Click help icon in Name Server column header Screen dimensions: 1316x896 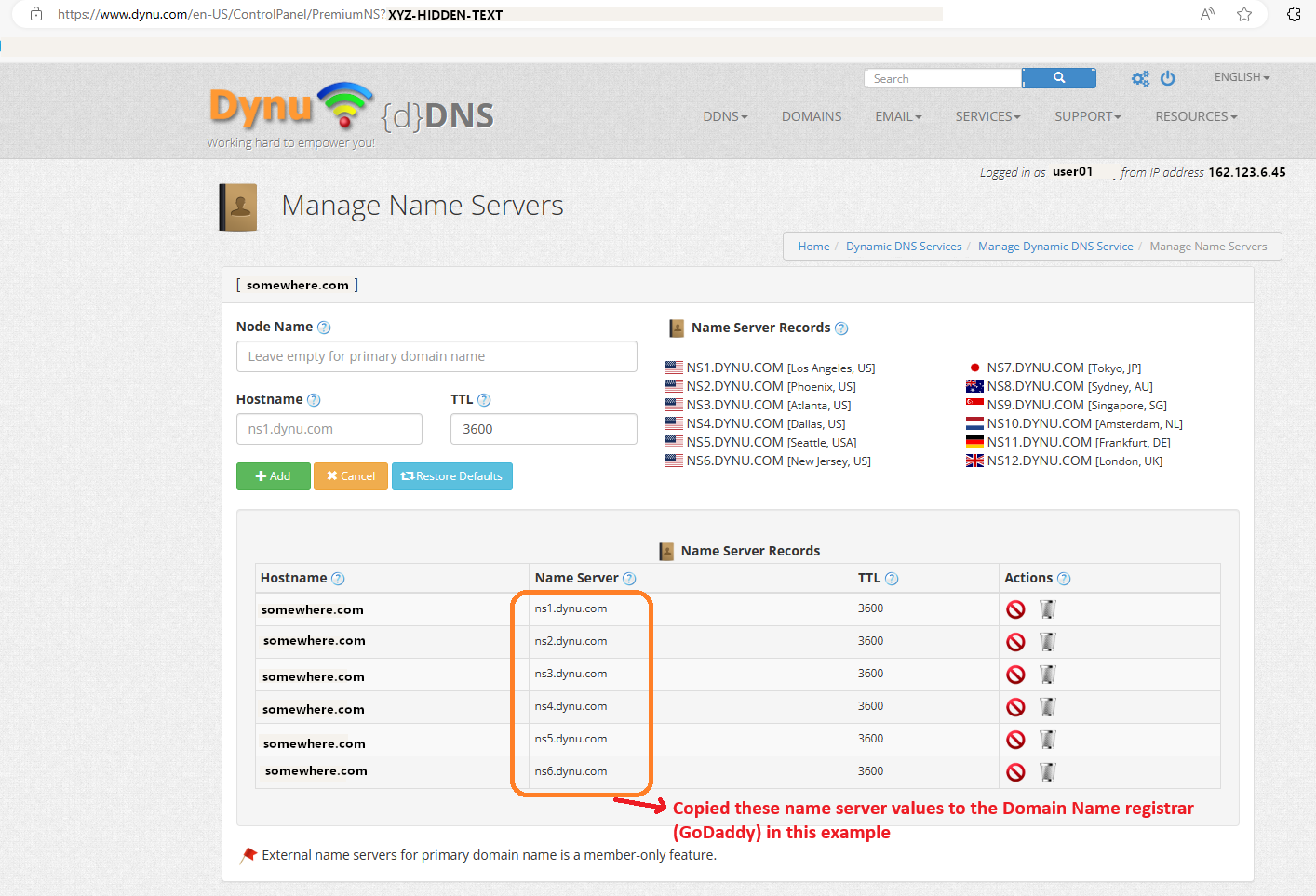[629, 579]
